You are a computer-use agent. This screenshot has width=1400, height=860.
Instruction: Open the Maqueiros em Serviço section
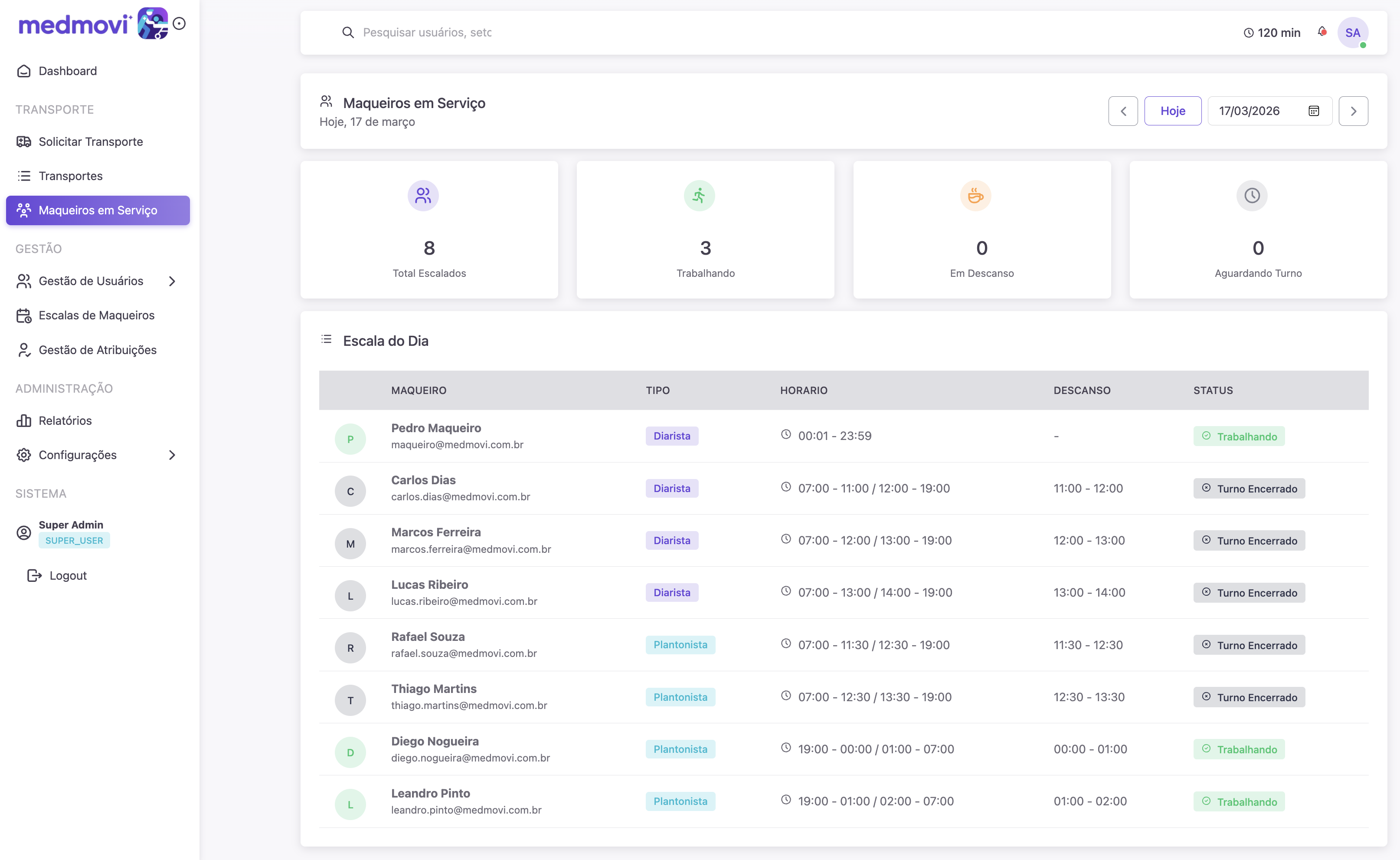97,210
